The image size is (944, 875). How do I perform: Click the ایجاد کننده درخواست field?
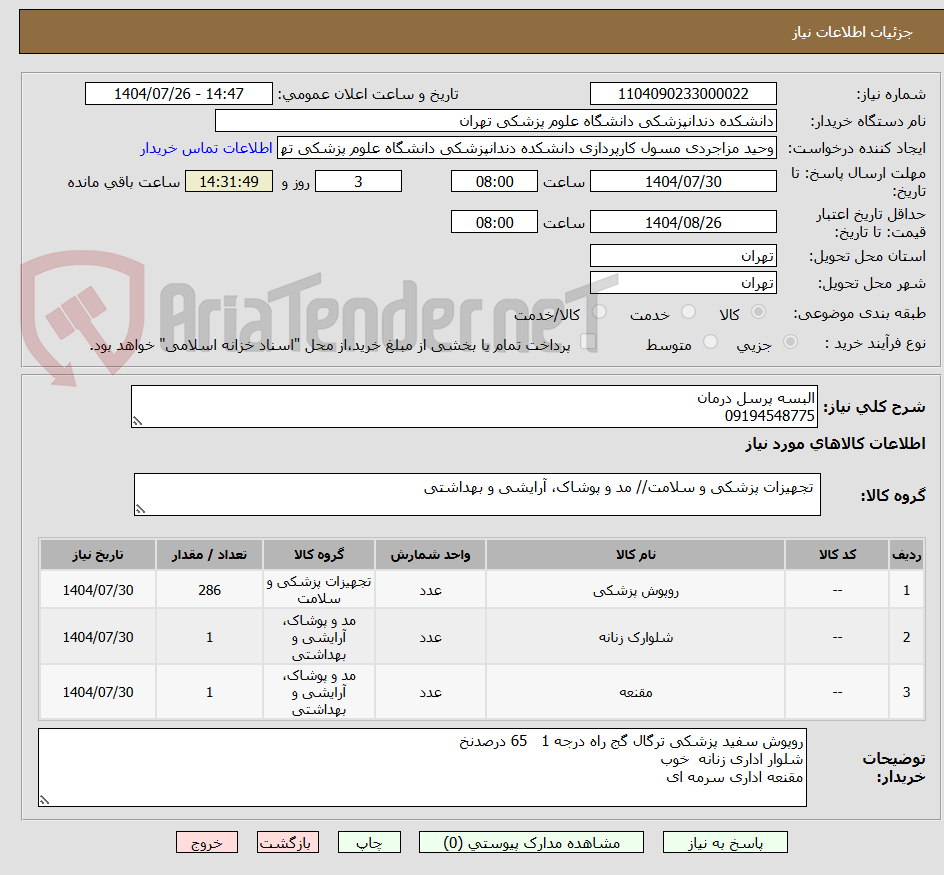click(x=527, y=148)
